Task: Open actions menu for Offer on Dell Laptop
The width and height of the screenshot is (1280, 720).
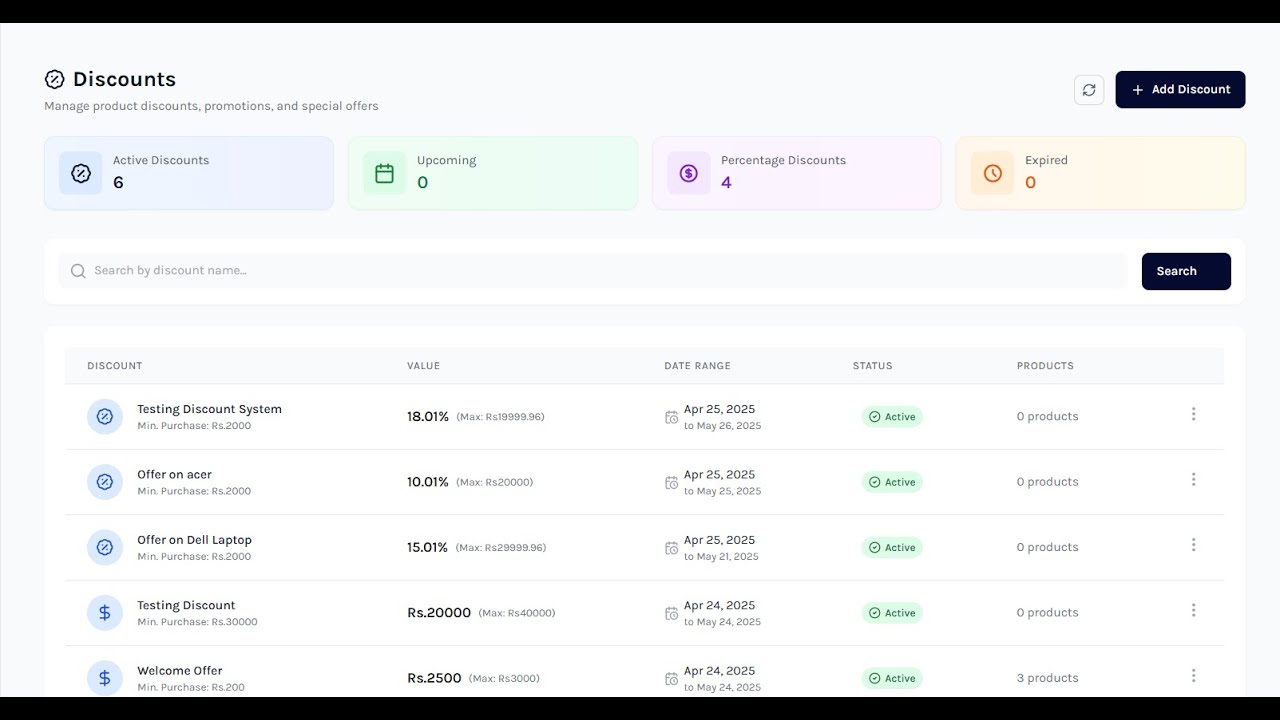Action: [x=1193, y=545]
